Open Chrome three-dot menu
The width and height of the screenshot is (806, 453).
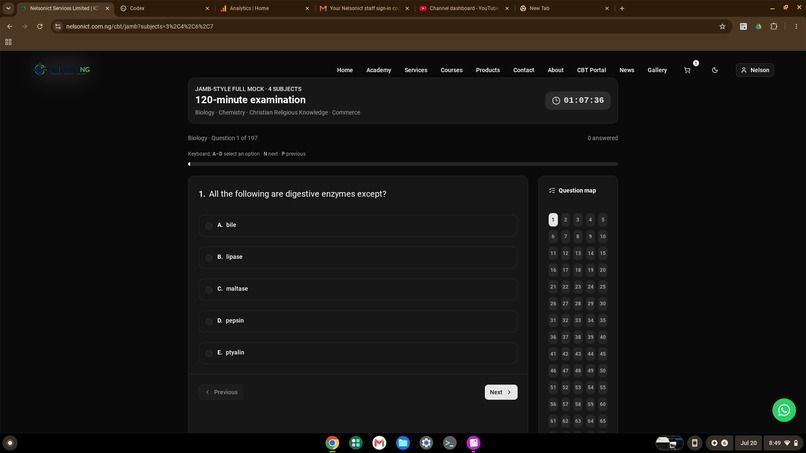tap(796, 26)
